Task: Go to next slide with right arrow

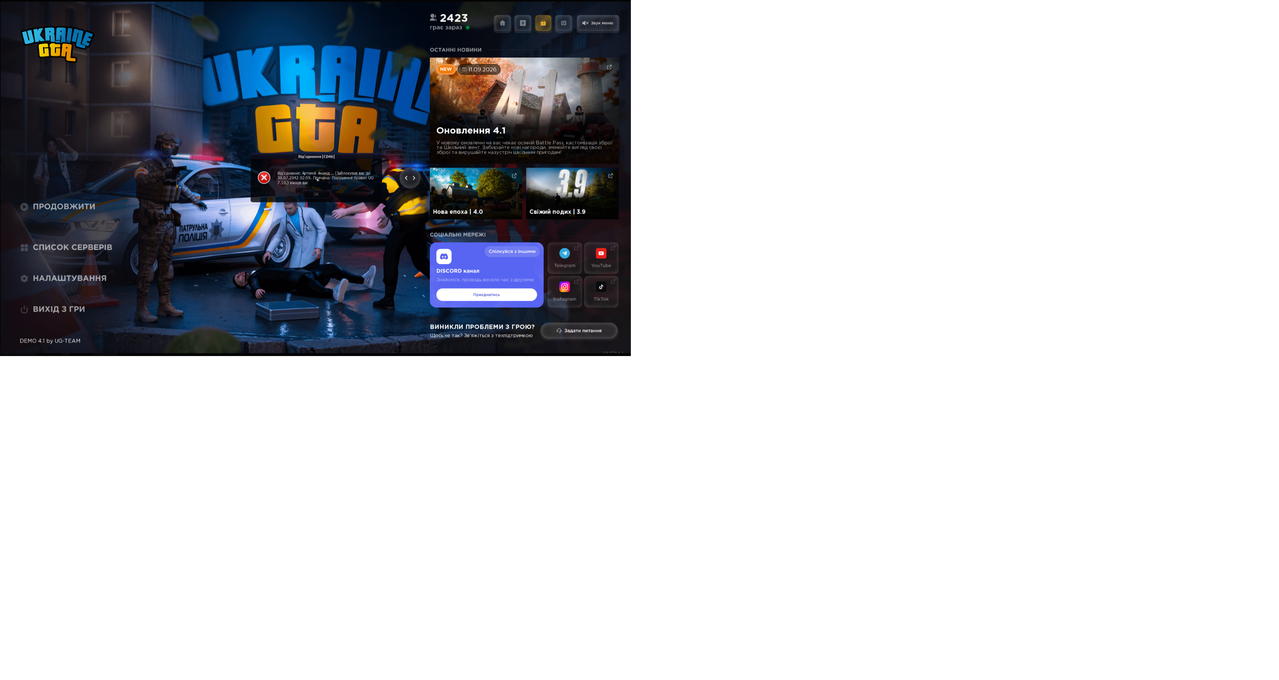Action: [x=414, y=178]
